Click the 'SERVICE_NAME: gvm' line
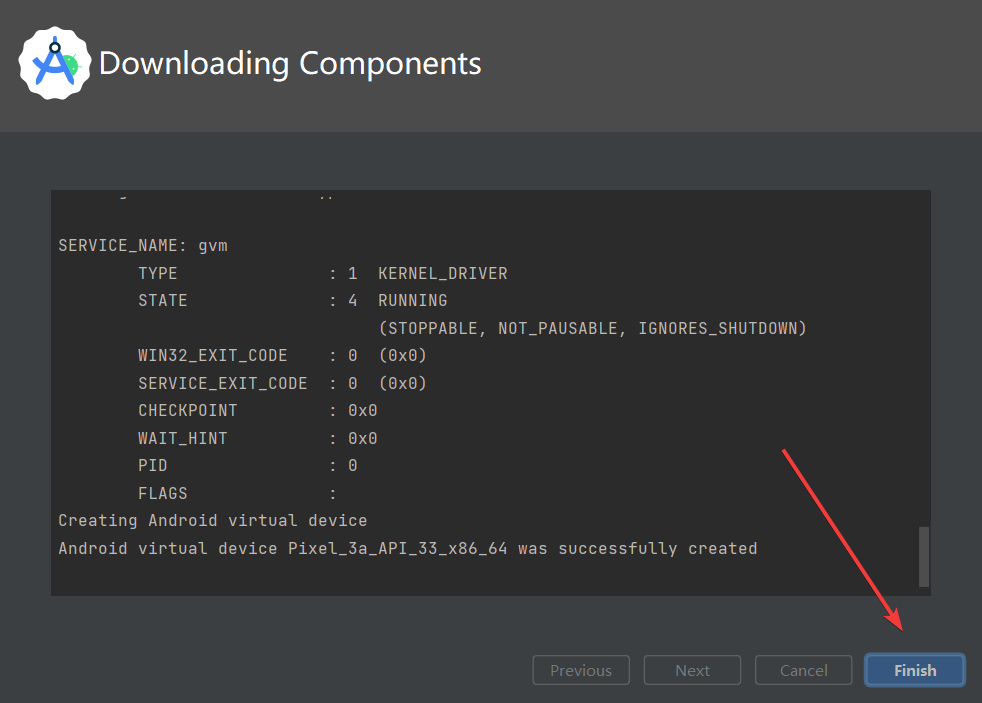Screen dimensions: 982x703 click(x=143, y=245)
